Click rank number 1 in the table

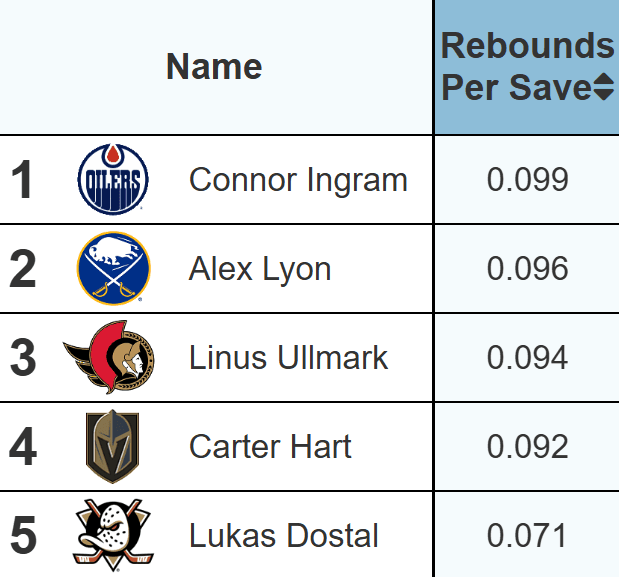coord(22,182)
